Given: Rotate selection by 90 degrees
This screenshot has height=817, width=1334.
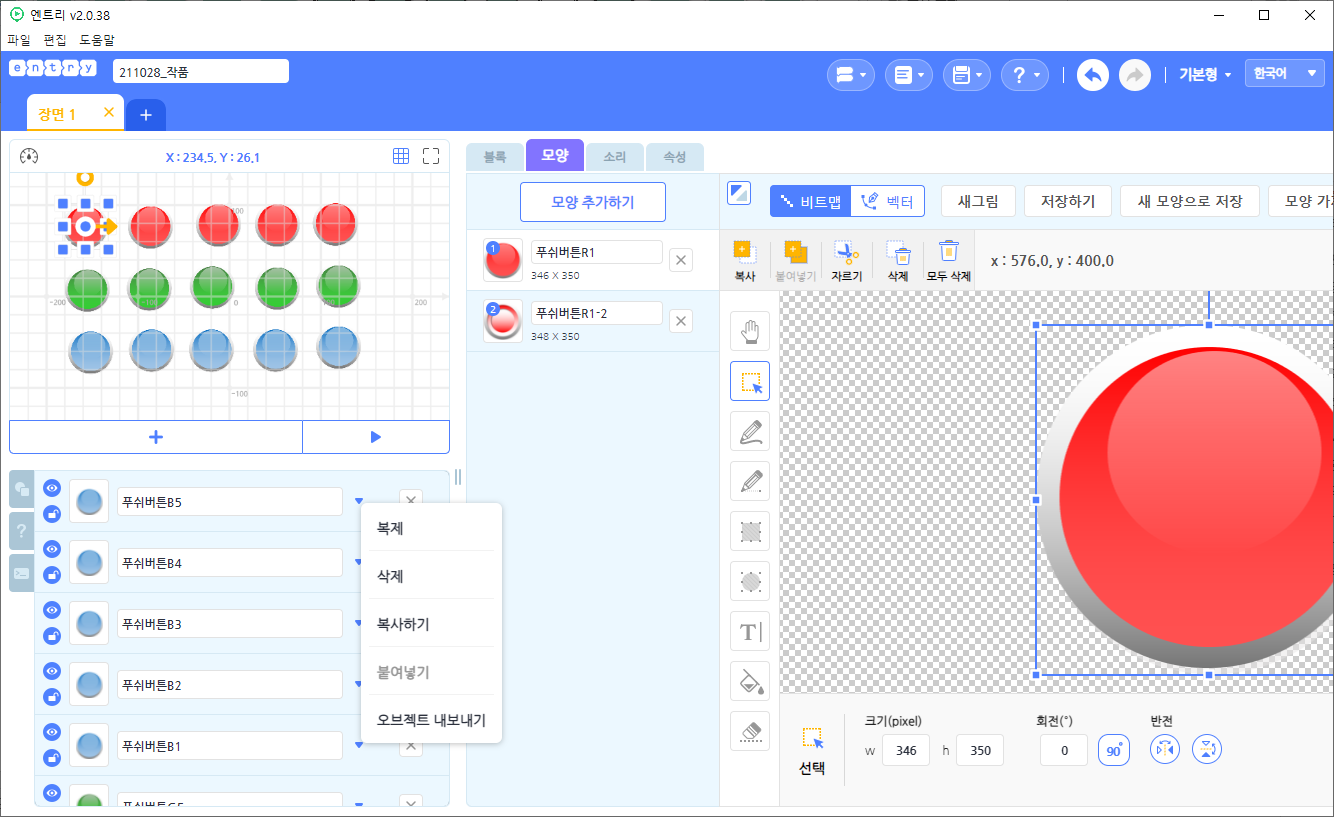Looking at the screenshot, I should coord(1114,750).
